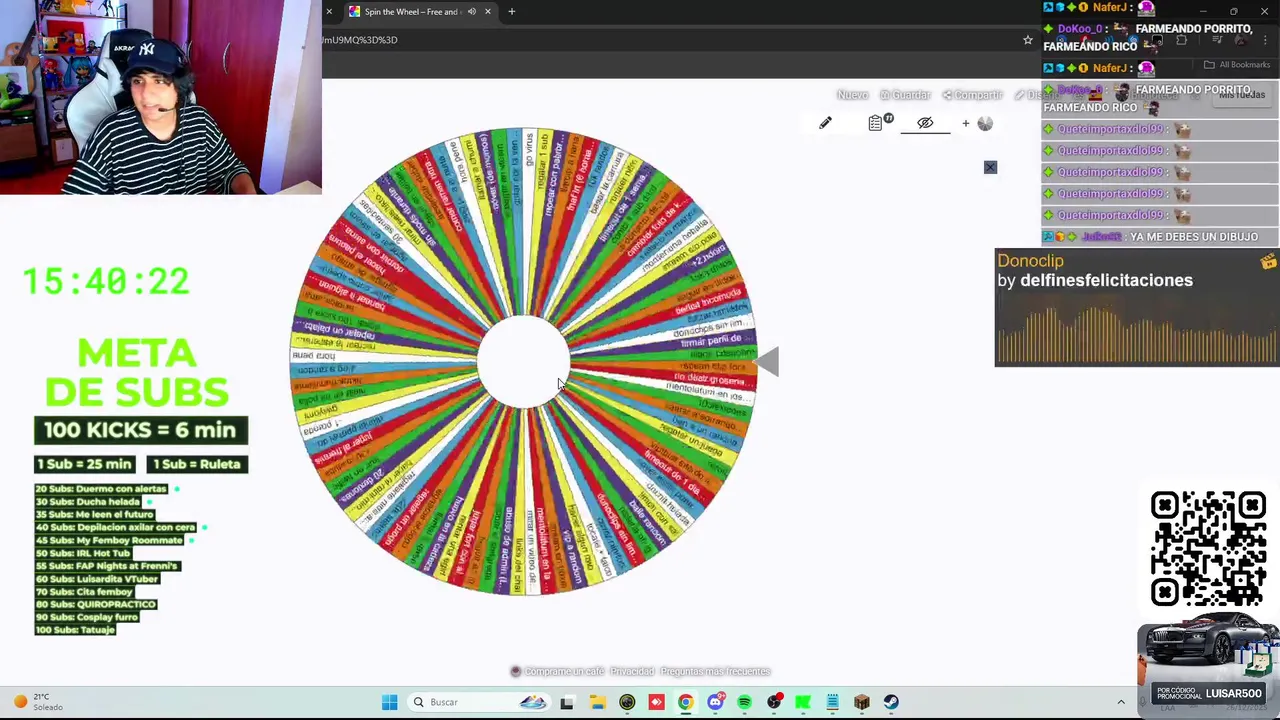Image resolution: width=1280 pixels, height=720 pixels.
Task: Open a new browser tab
Action: click(511, 12)
